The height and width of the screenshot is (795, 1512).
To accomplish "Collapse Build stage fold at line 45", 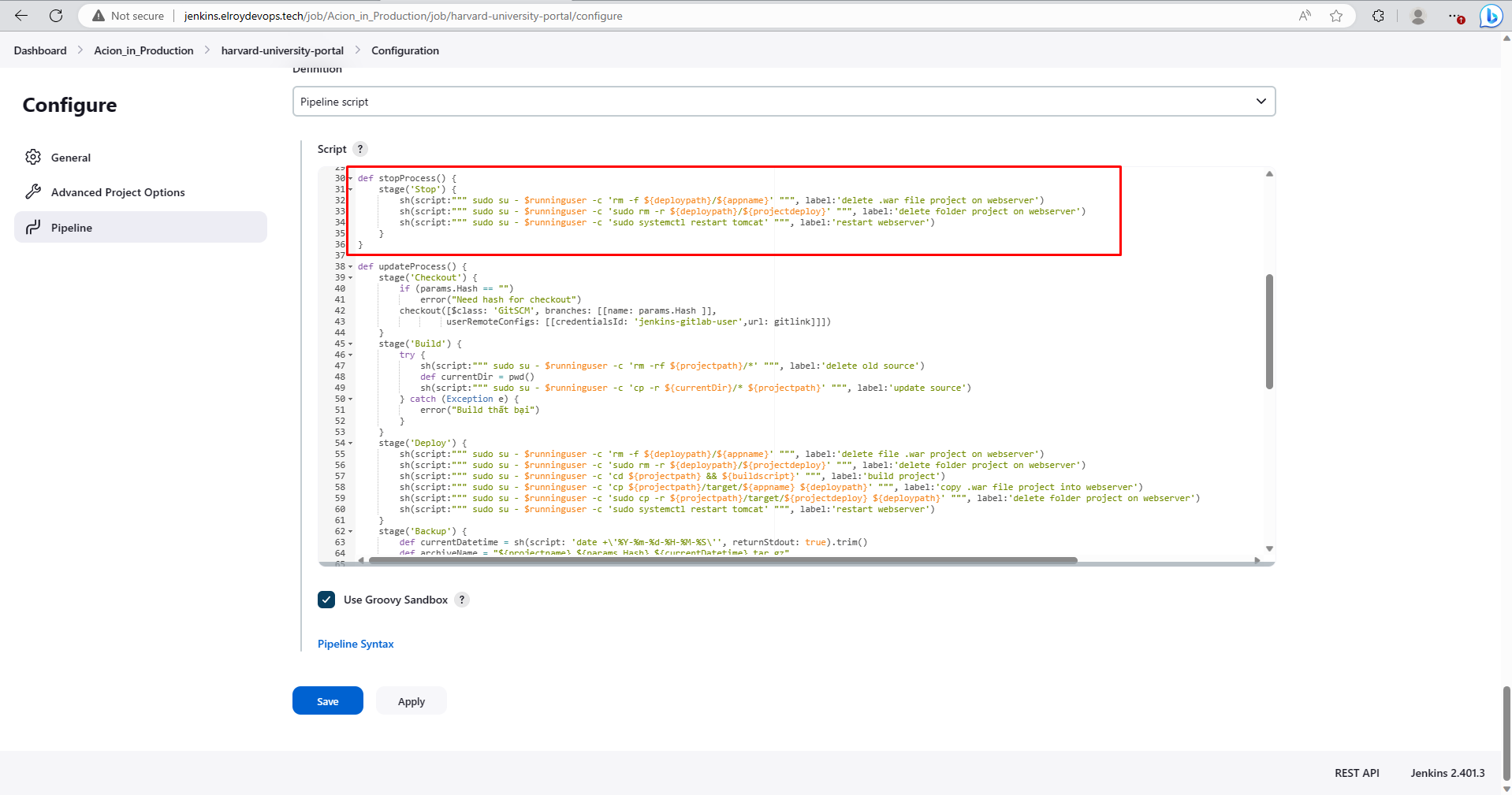I will [351, 344].
